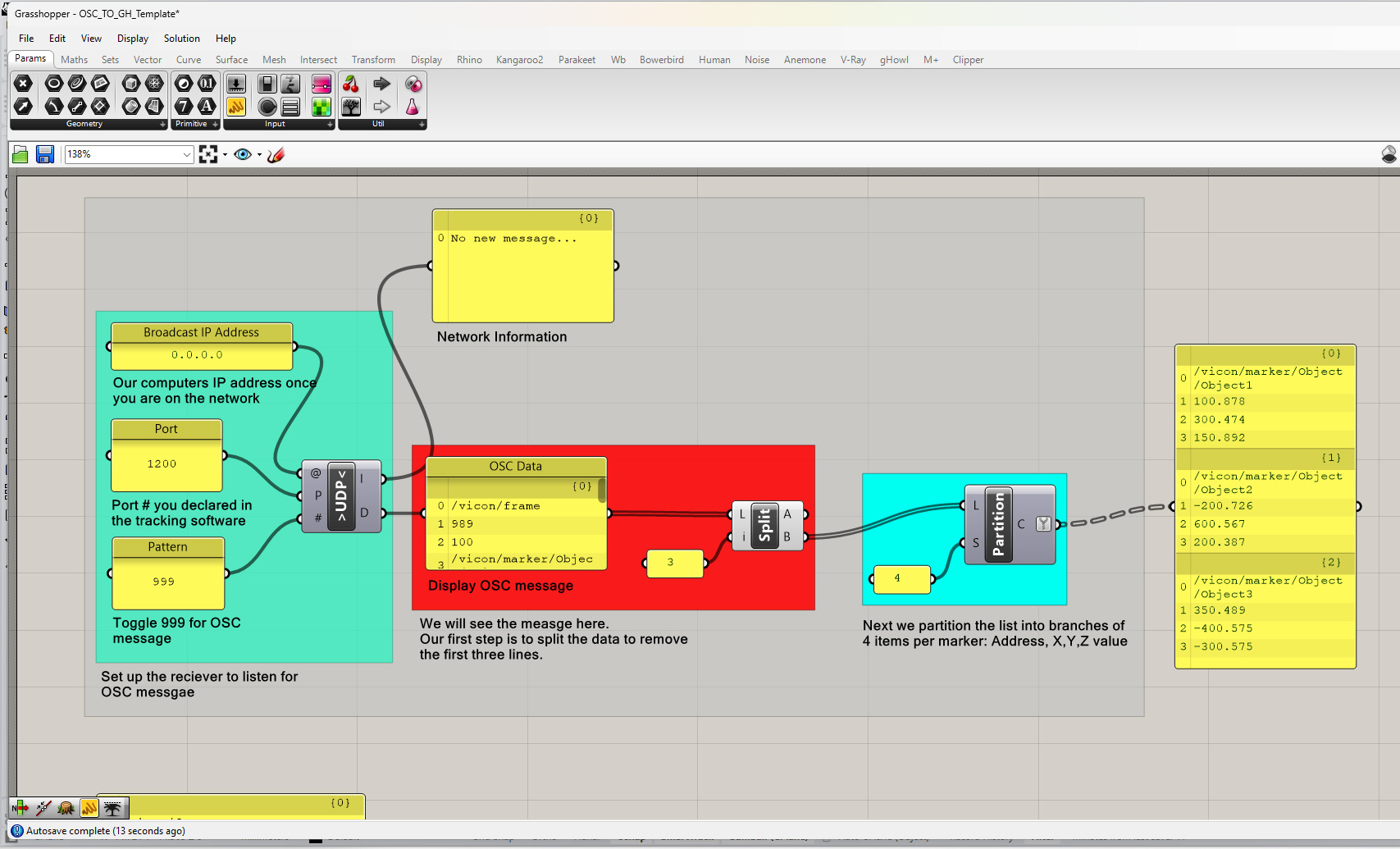This screenshot has width=1400, height=849.
Task: Open the 138% zoom level dropdown
Action: [186, 154]
